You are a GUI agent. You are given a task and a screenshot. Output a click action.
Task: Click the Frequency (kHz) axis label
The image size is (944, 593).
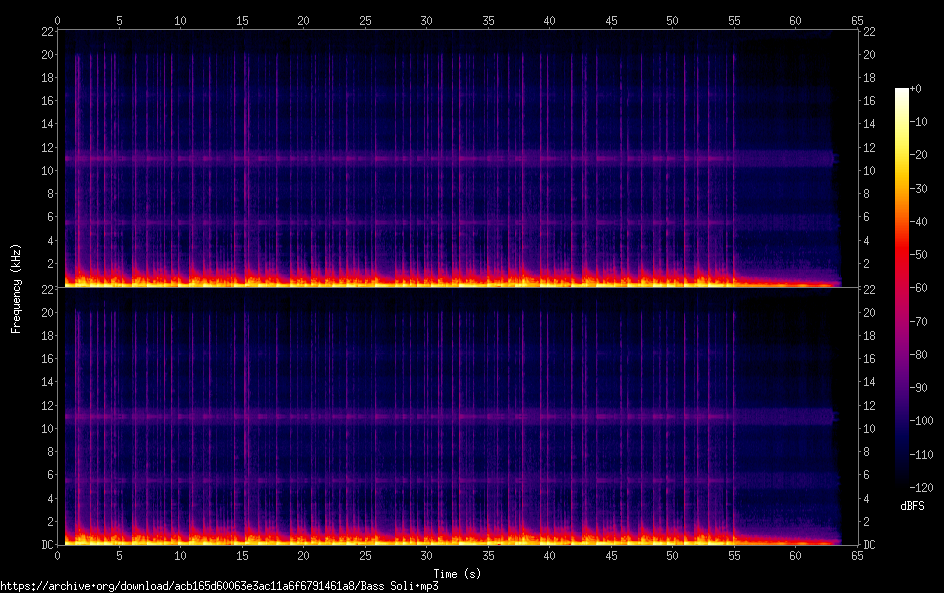(x=16, y=288)
